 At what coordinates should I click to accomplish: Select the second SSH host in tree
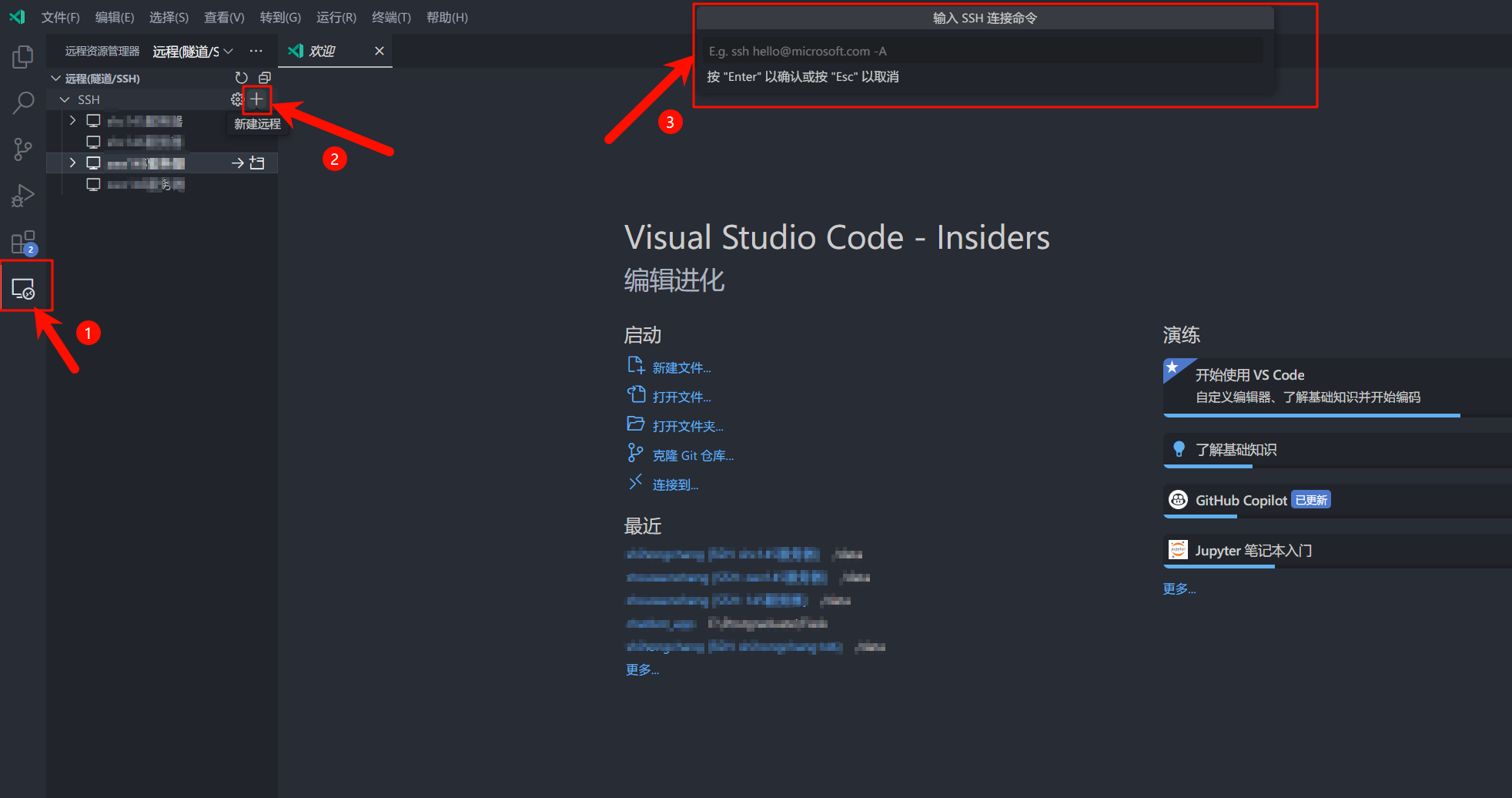point(162,142)
